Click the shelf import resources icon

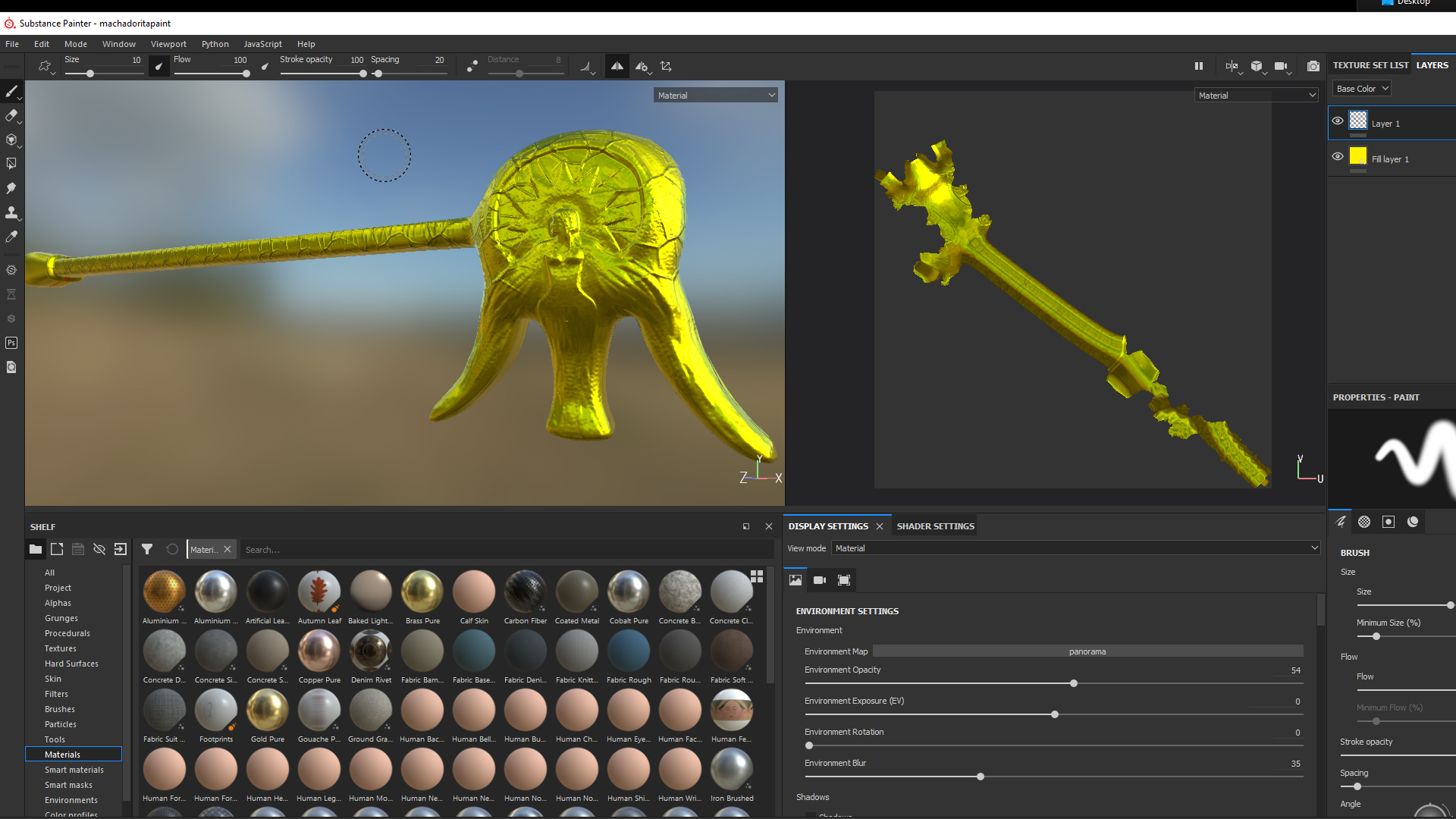click(x=121, y=549)
